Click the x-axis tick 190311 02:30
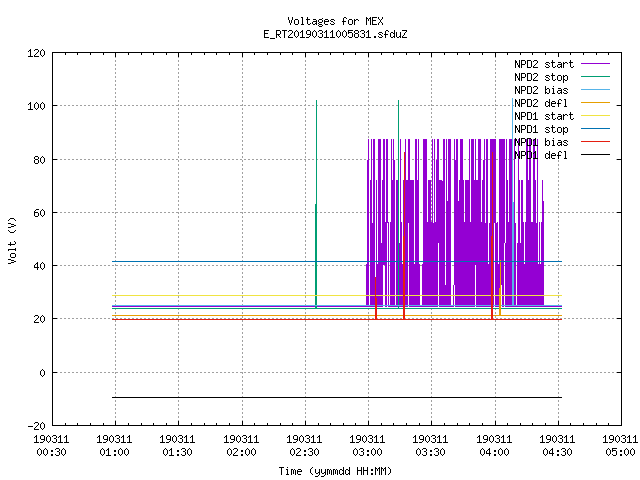 coord(304,446)
